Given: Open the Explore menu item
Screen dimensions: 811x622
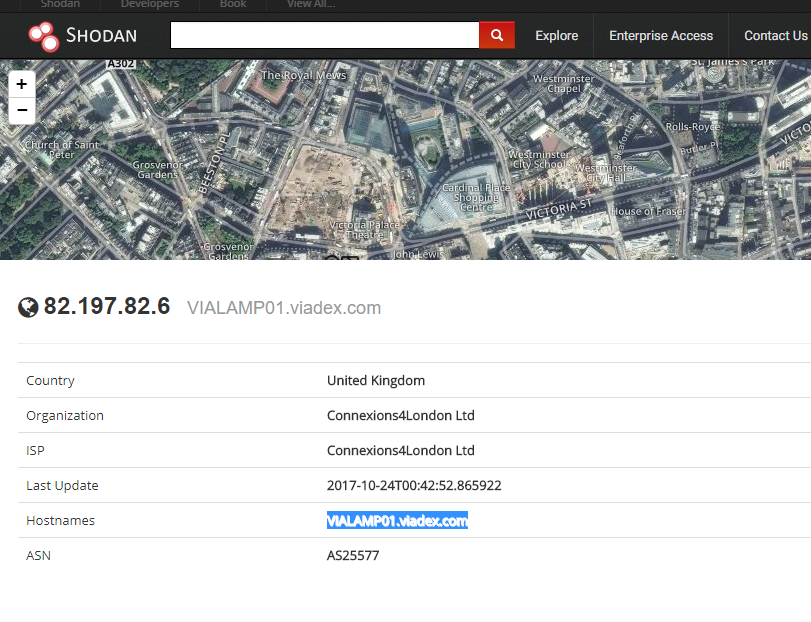Looking at the screenshot, I should coord(557,36).
